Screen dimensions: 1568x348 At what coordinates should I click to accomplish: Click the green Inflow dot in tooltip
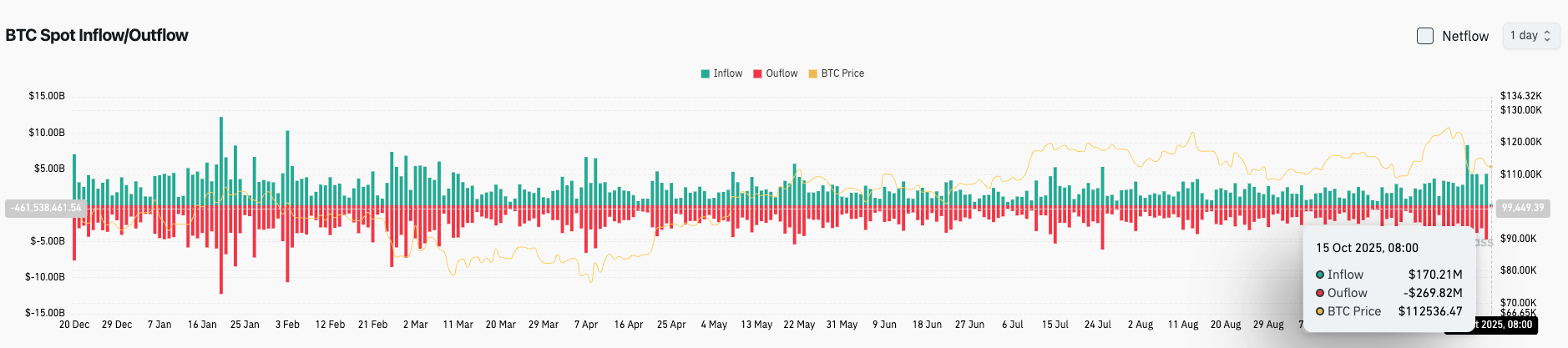click(x=1320, y=275)
